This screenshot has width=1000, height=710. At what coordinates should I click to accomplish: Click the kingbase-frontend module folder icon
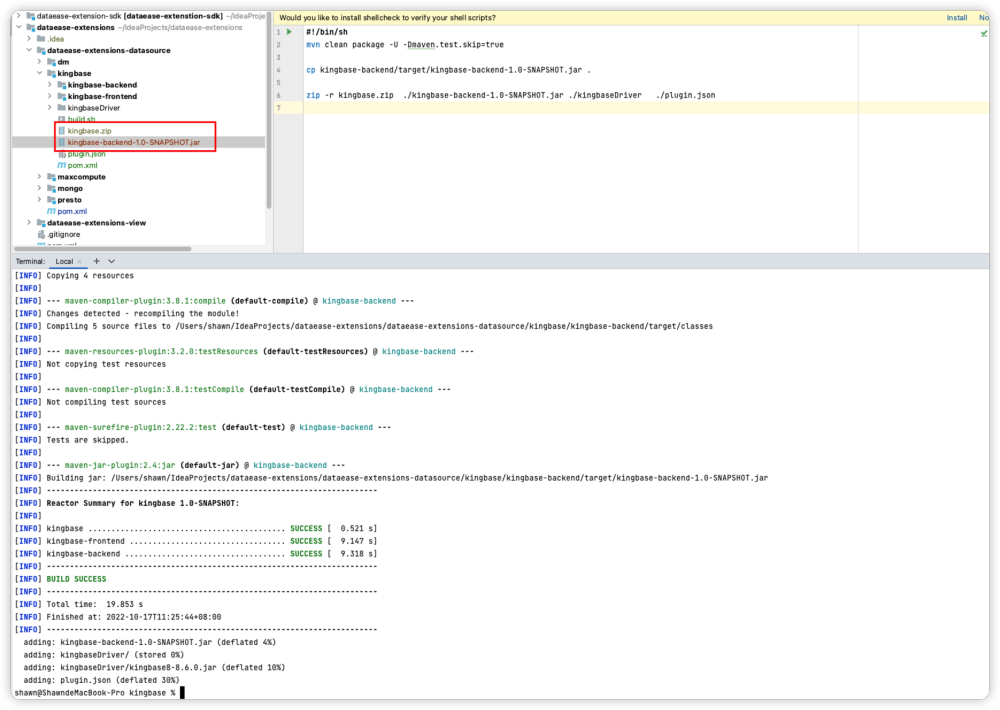tap(62, 96)
